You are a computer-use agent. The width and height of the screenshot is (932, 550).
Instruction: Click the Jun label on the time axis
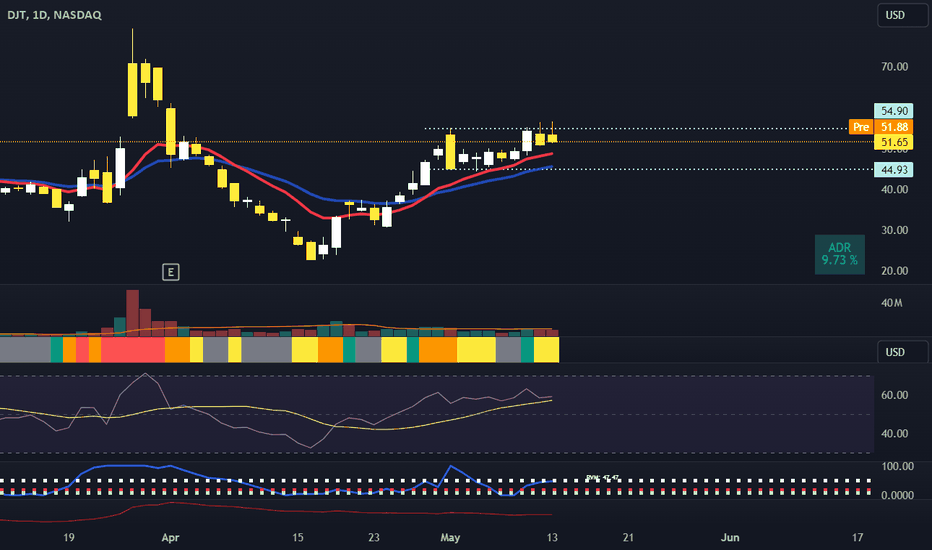[x=730, y=538]
